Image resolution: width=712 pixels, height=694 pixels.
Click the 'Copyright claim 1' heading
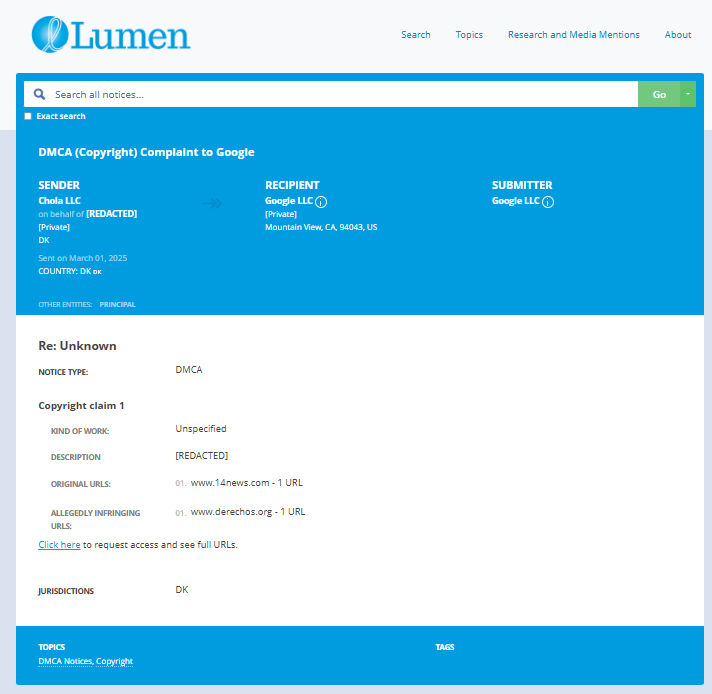coord(81,406)
